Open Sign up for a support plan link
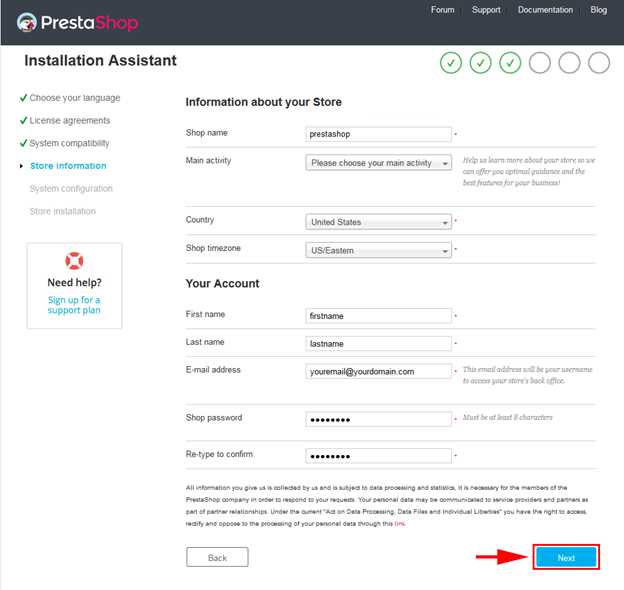This screenshot has width=624, height=590. (74, 305)
